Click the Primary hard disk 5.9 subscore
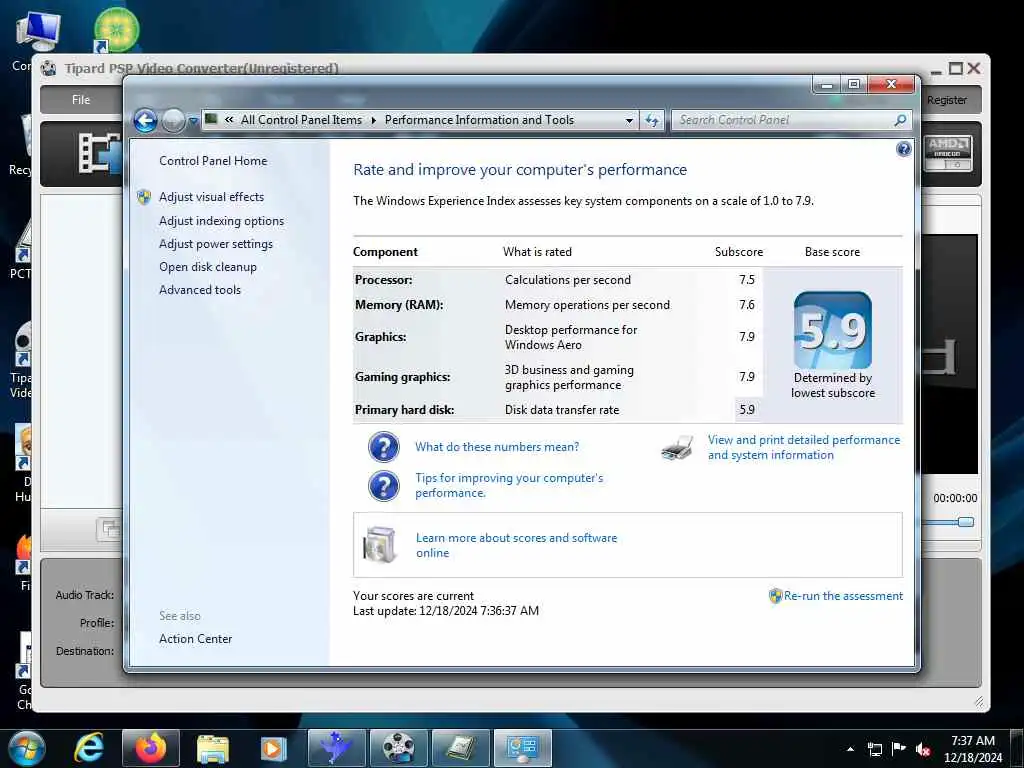Viewport: 1024px width, 768px height. pos(747,409)
